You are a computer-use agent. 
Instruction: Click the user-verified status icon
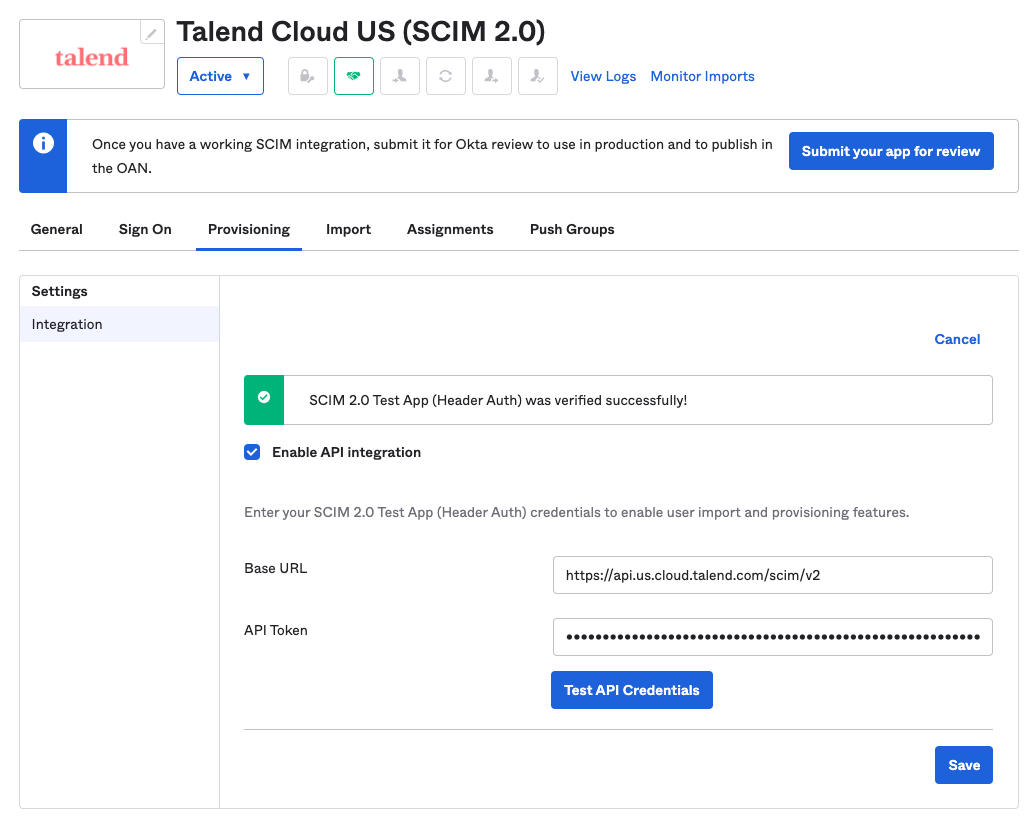(537, 76)
